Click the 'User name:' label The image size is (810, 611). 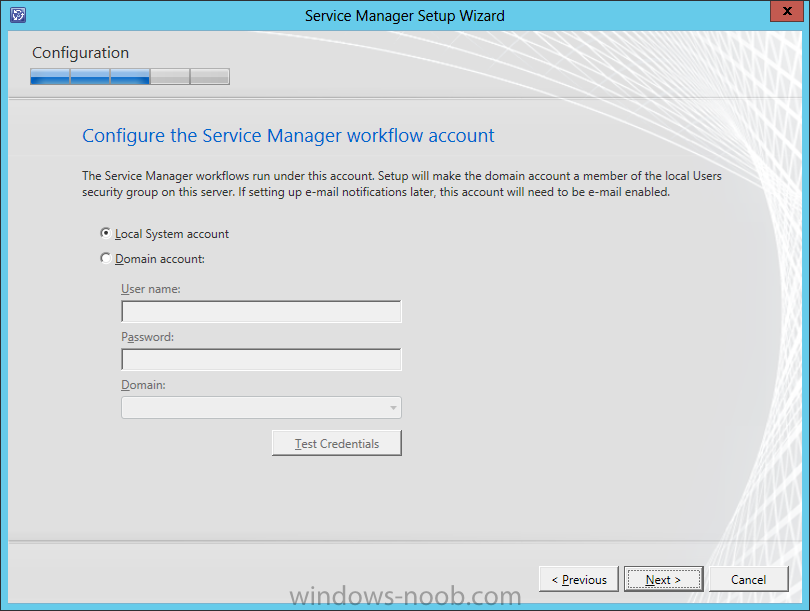(x=151, y=289)
